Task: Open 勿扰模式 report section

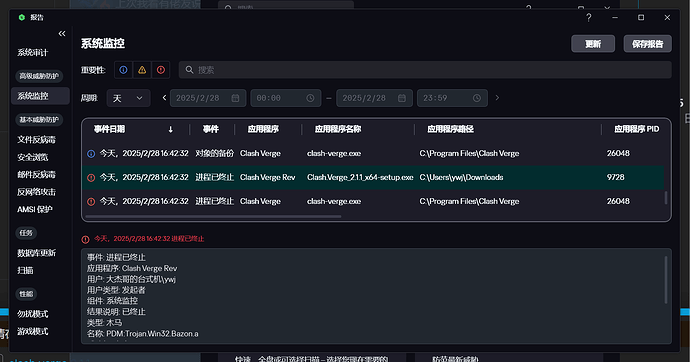Action: click(33, 314)
